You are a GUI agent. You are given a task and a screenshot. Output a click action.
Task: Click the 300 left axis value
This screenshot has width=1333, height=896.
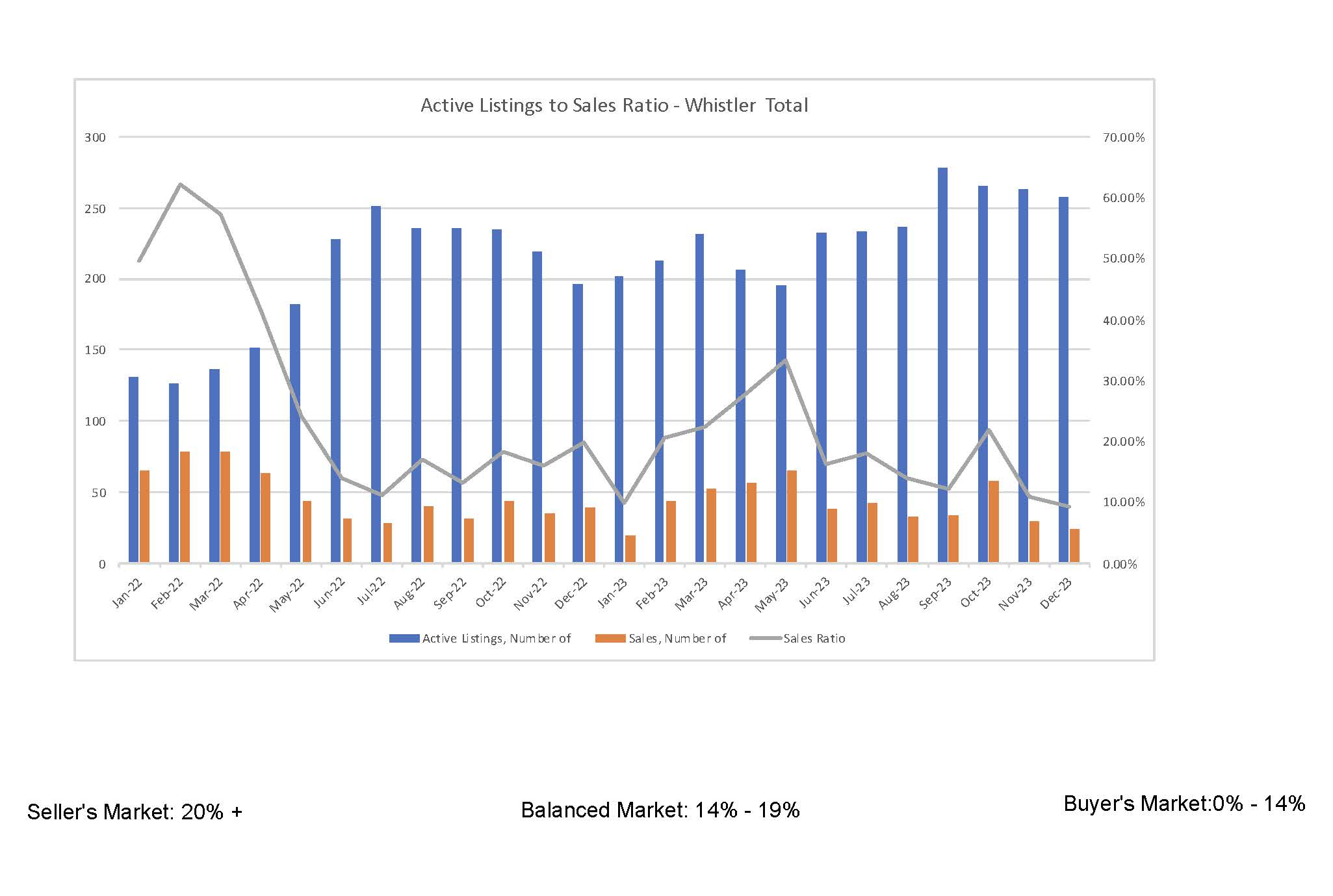[x=95, y=137]
